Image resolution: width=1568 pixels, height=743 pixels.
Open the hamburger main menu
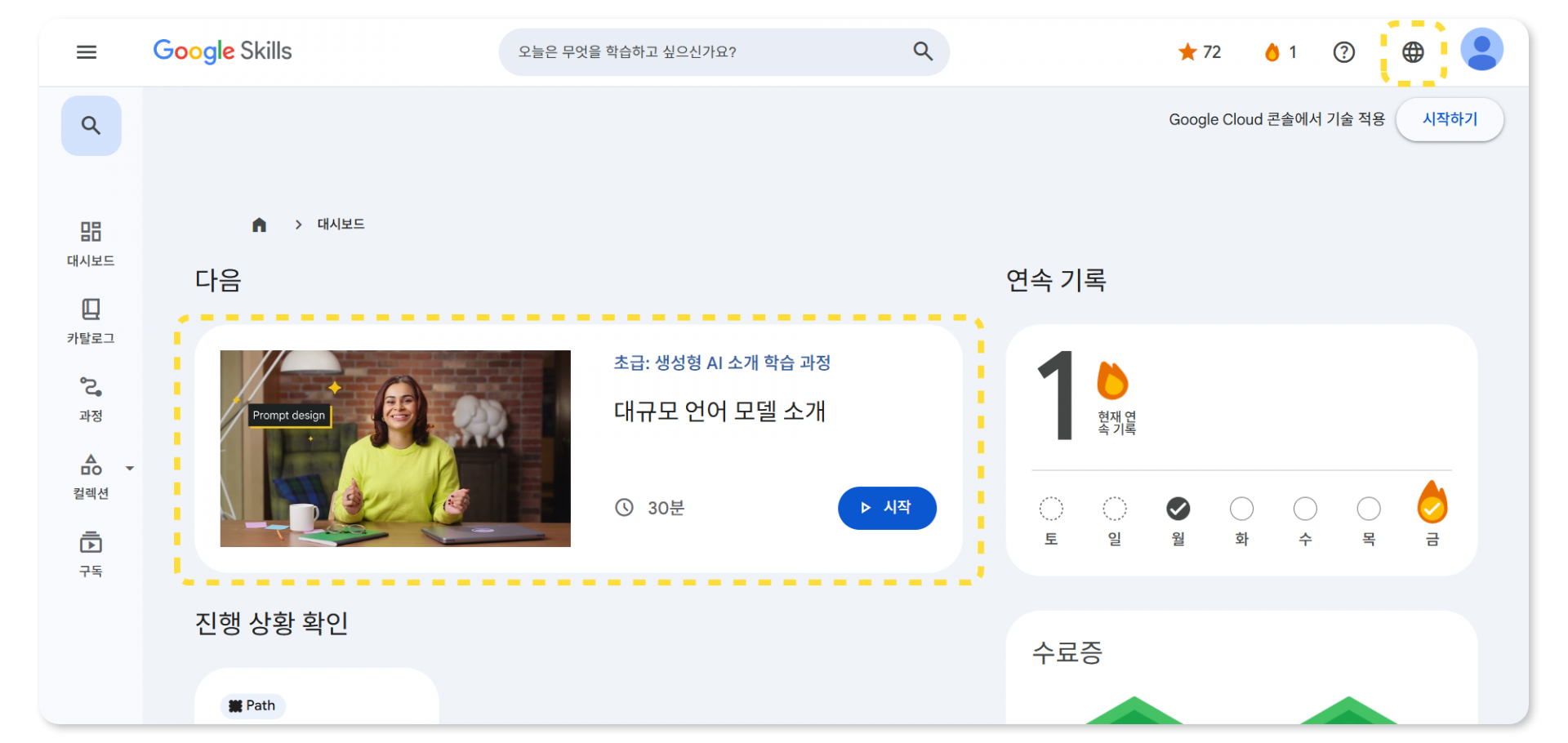(x=87, y=52)
